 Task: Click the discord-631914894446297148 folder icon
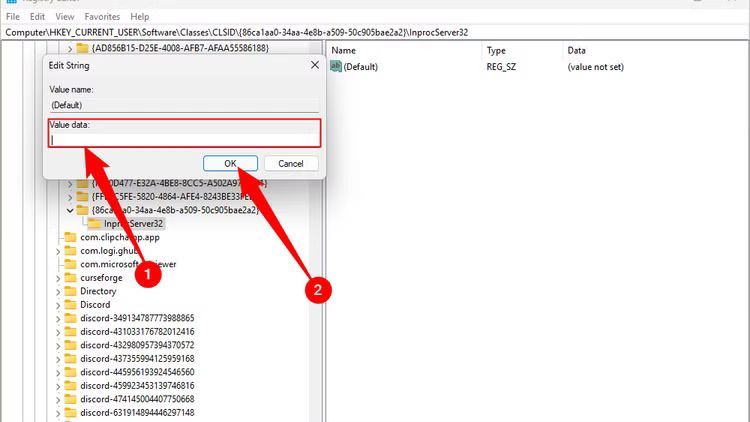(x=70, y=412)
